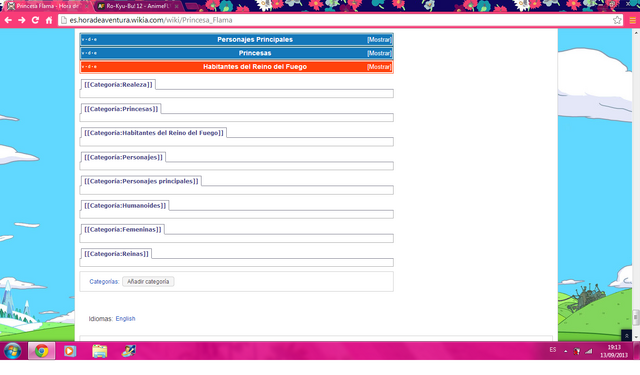This screenshot has height=375, width=640.
Task: Click the Añadir categoría button
Action: [148, 282]
